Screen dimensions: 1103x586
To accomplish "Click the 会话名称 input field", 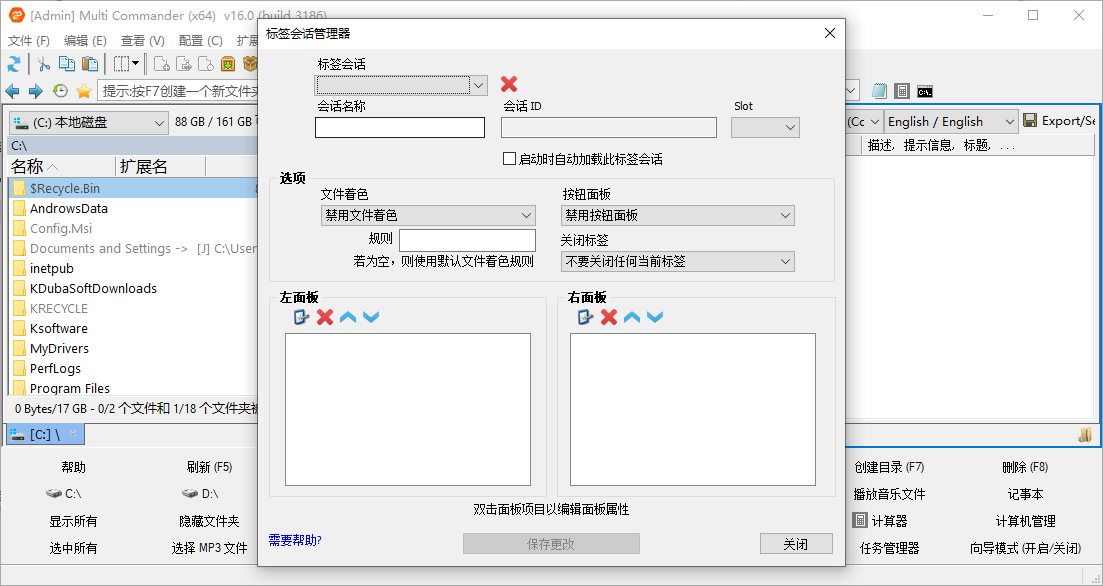I will [x=400, y=127].
